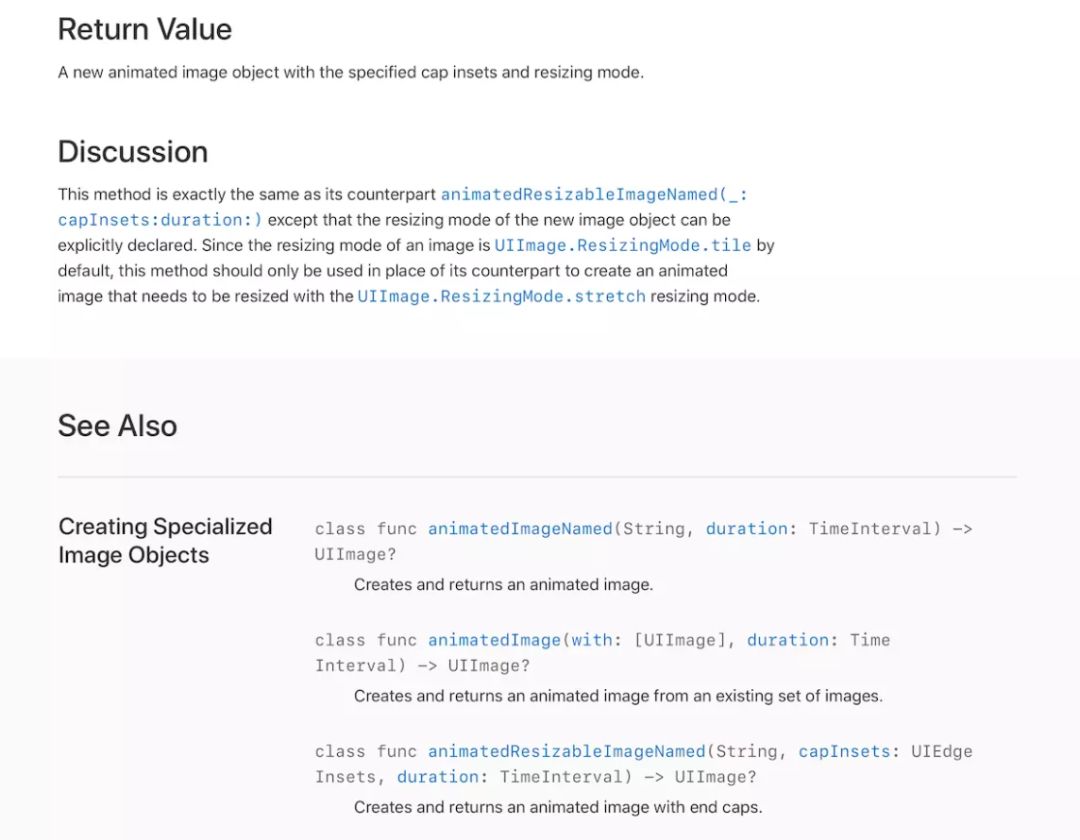Click description mentioning existing set of images

coord(618,696)
